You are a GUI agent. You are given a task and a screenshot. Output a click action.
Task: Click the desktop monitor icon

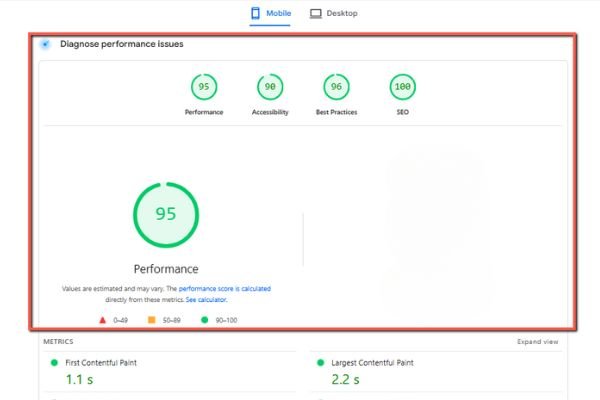pos(316,13)
